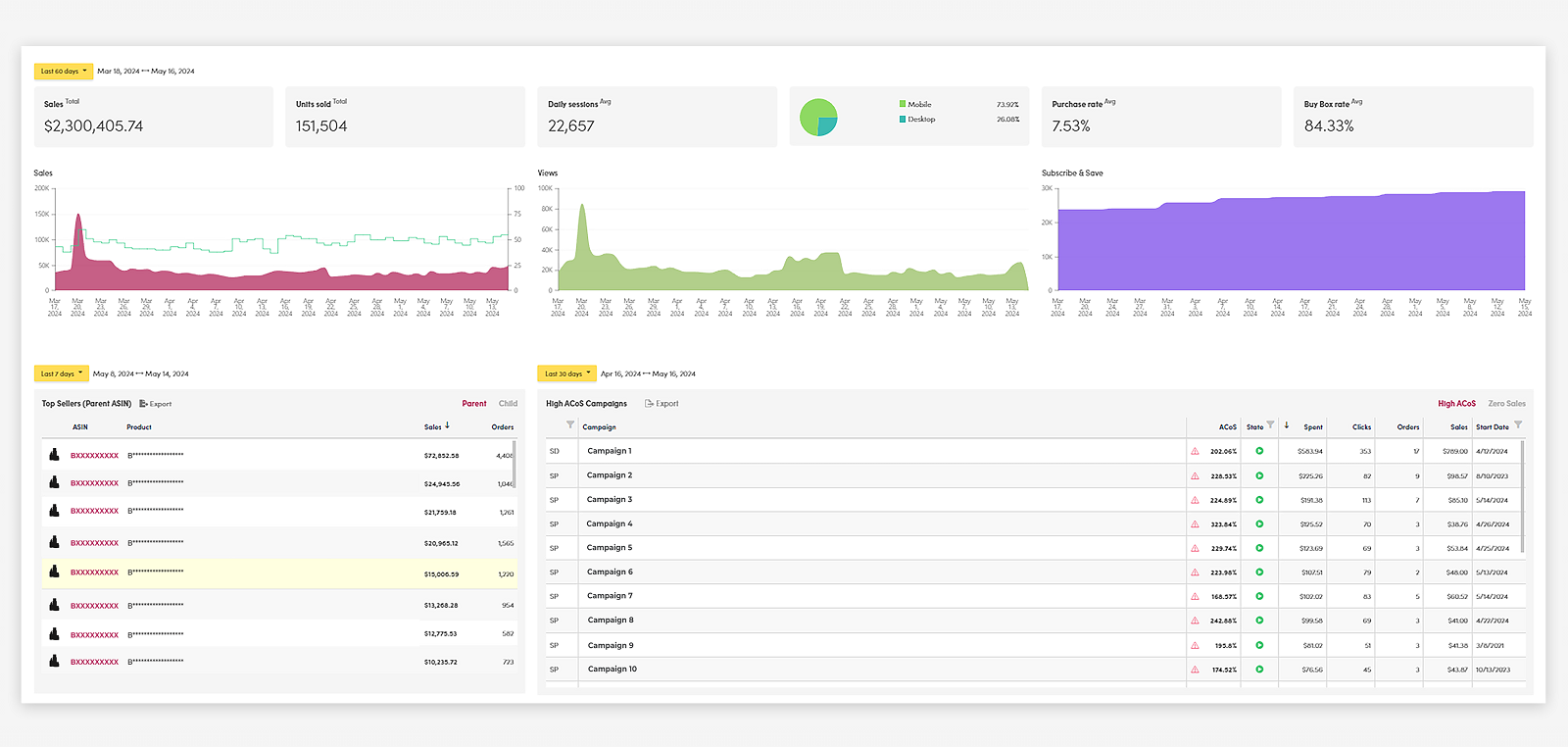The image size is (1568, 747).
Task: Click Campaign 1's red ACoS warning icon
Action: (x=1195, y=451)
